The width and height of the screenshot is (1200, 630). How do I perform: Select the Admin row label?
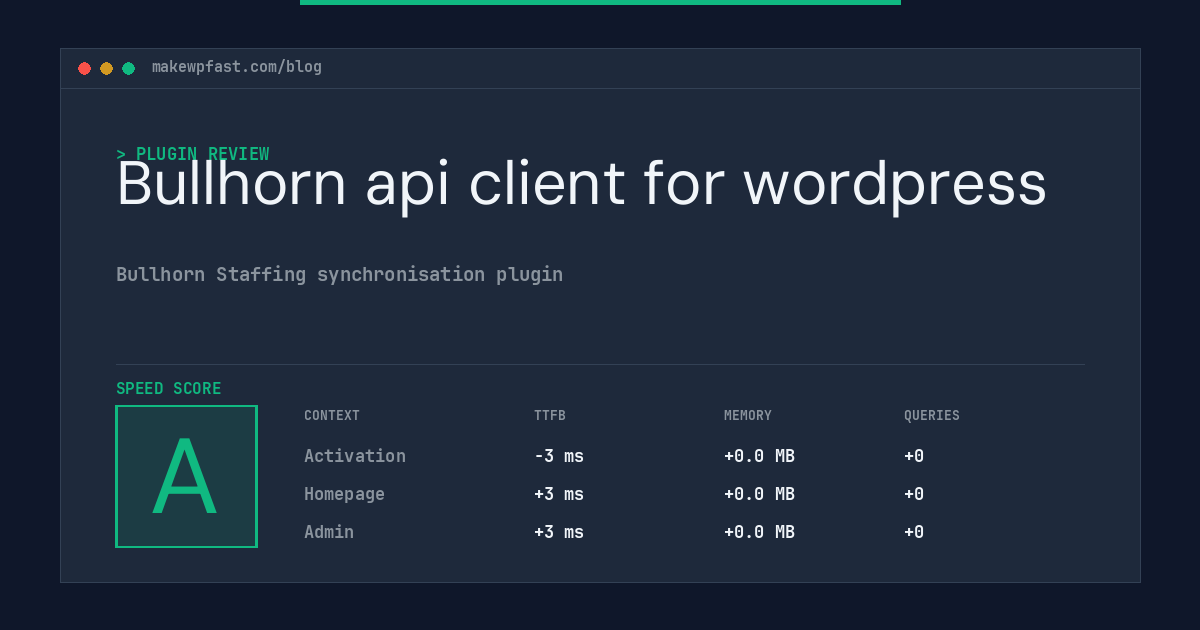pos(329,532)
